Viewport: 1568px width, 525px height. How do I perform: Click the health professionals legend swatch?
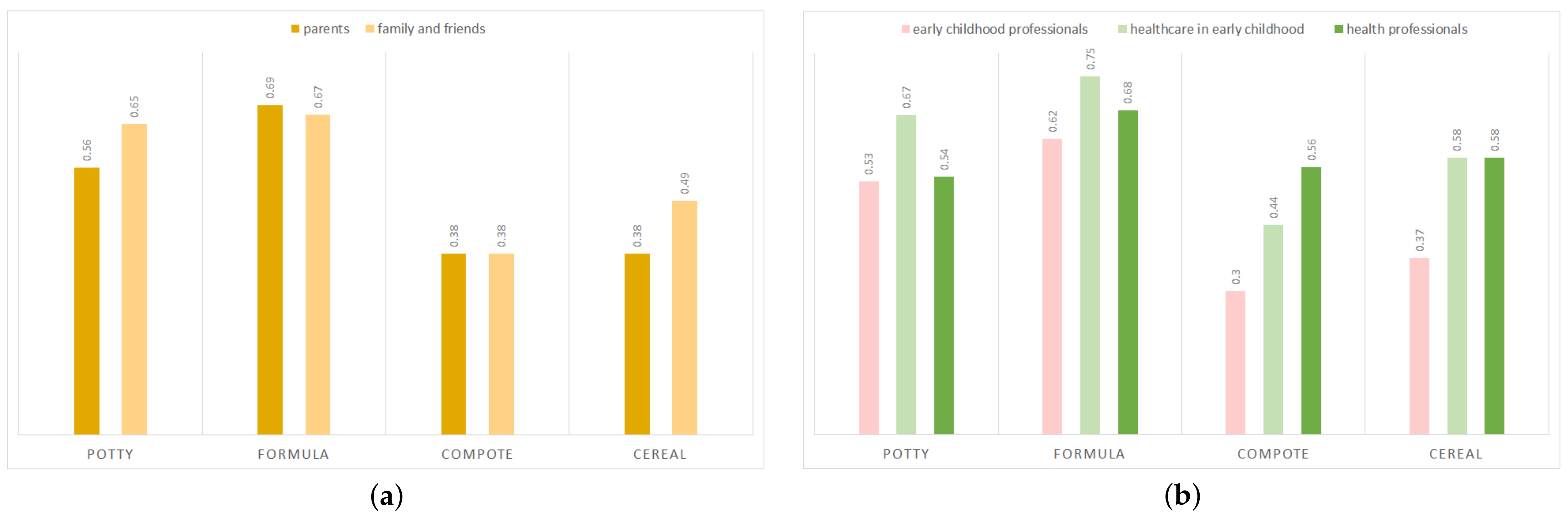(1339, 29)
